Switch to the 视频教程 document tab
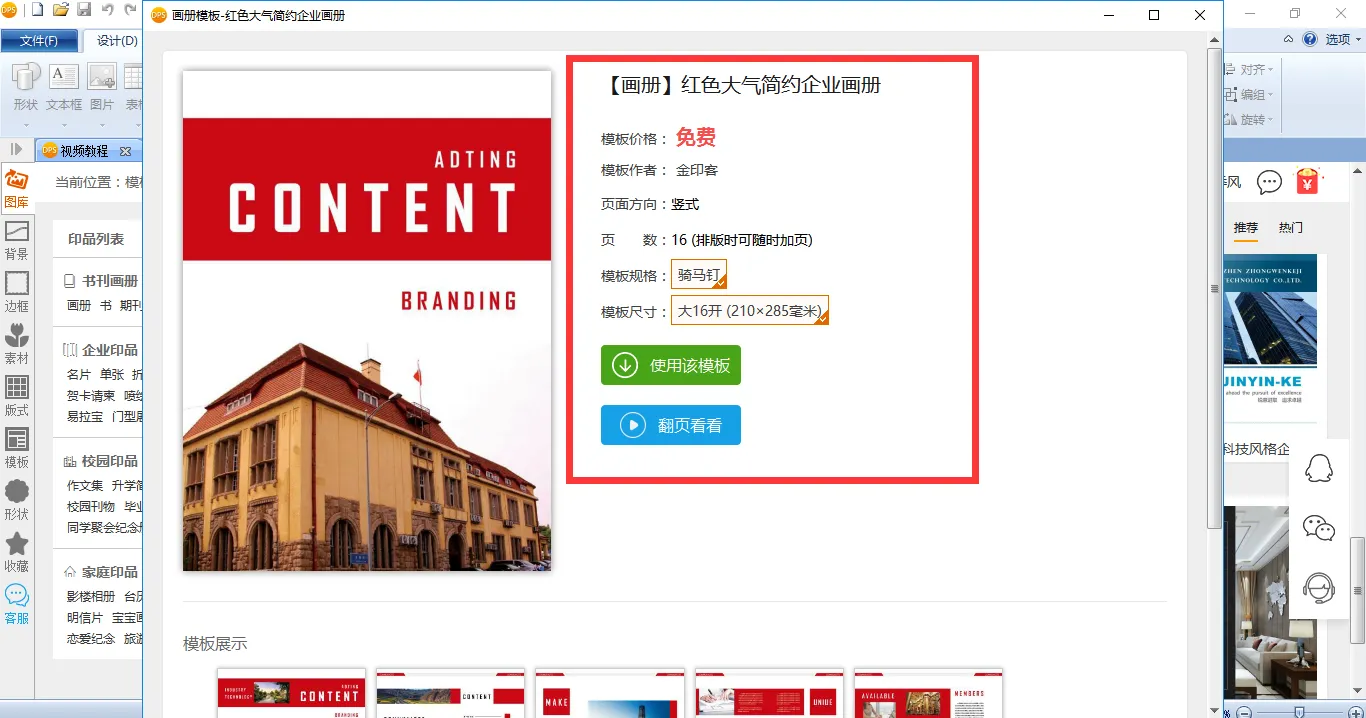This screenshot has width=1366, height=718. click(x=84, y=151)
